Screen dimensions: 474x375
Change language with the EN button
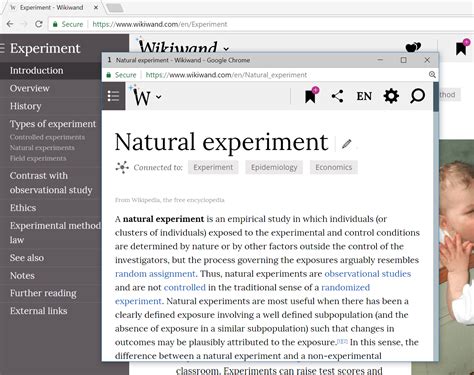364,96
